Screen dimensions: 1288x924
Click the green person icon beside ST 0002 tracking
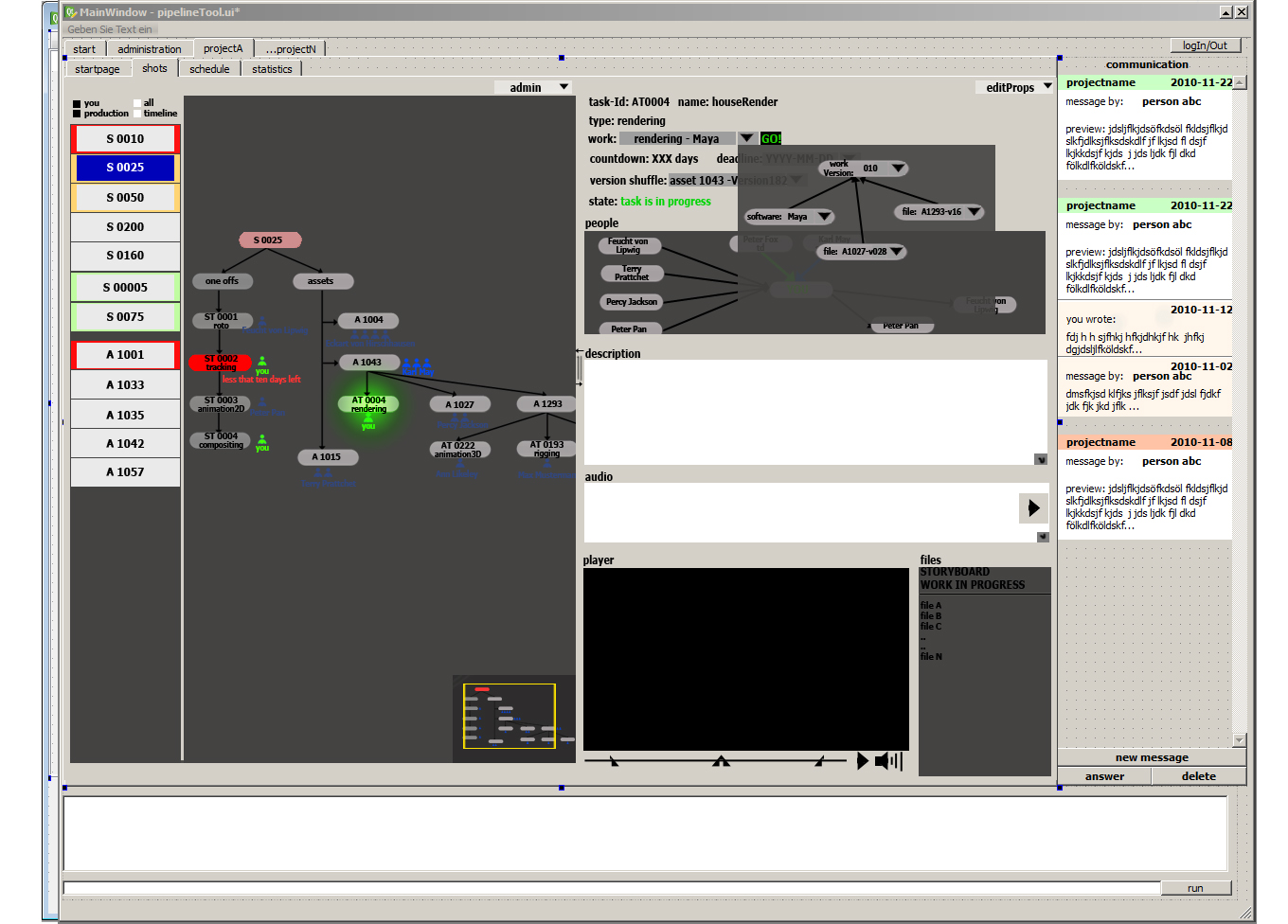pos(262,362)
